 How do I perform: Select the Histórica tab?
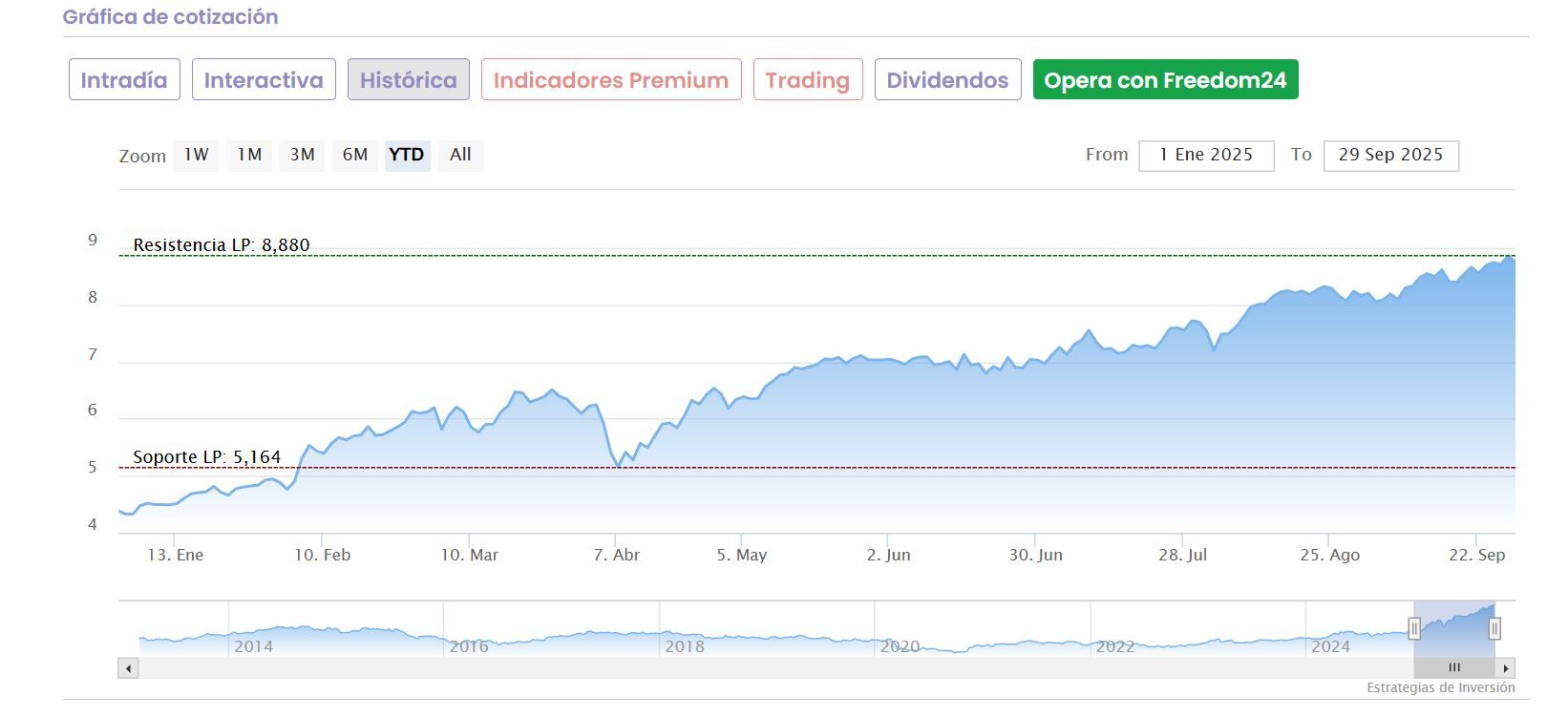pos(409,80)
